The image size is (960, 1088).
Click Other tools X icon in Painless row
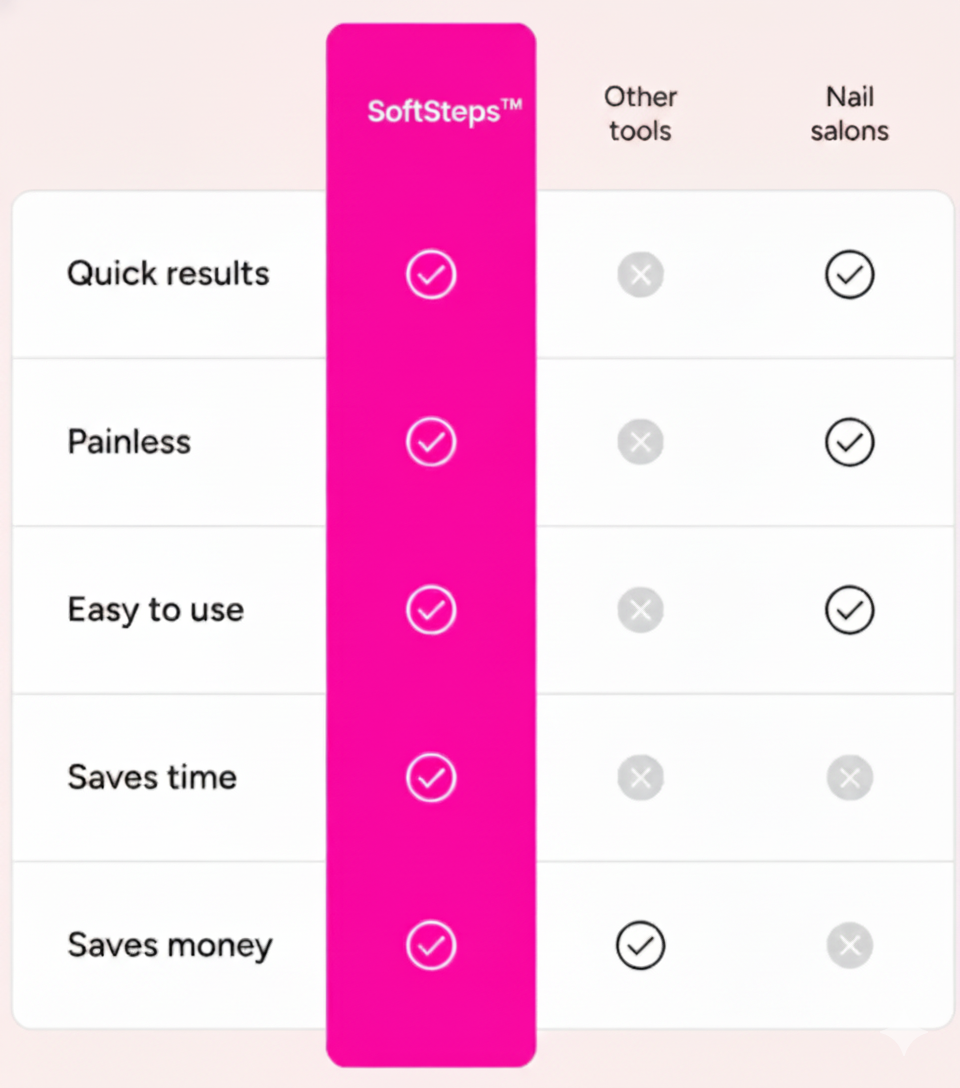click(x=641, y=442)
